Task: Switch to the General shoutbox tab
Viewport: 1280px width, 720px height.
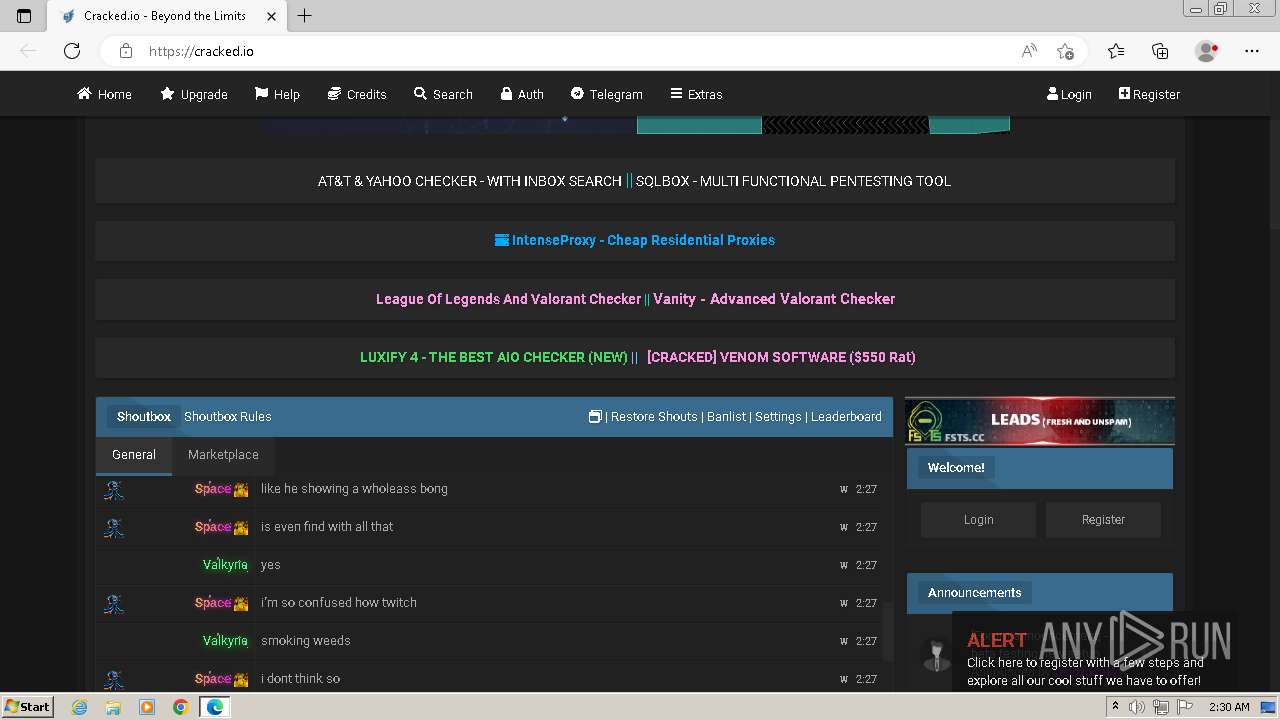Action: 134,455
